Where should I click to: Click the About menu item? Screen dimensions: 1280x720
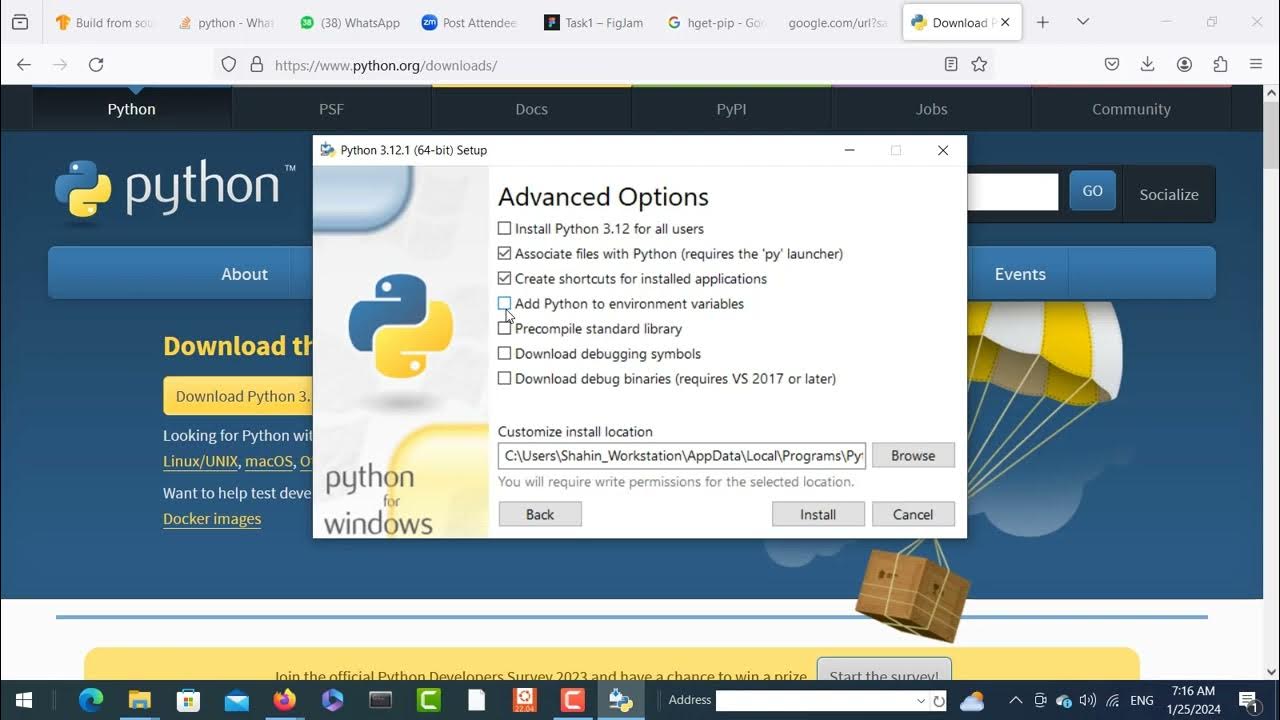[244, 274]
